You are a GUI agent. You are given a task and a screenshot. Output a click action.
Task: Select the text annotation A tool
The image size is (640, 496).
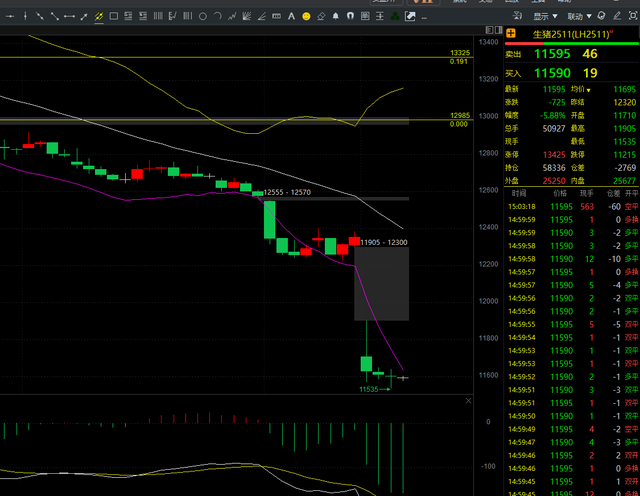(x=291, y=16)
